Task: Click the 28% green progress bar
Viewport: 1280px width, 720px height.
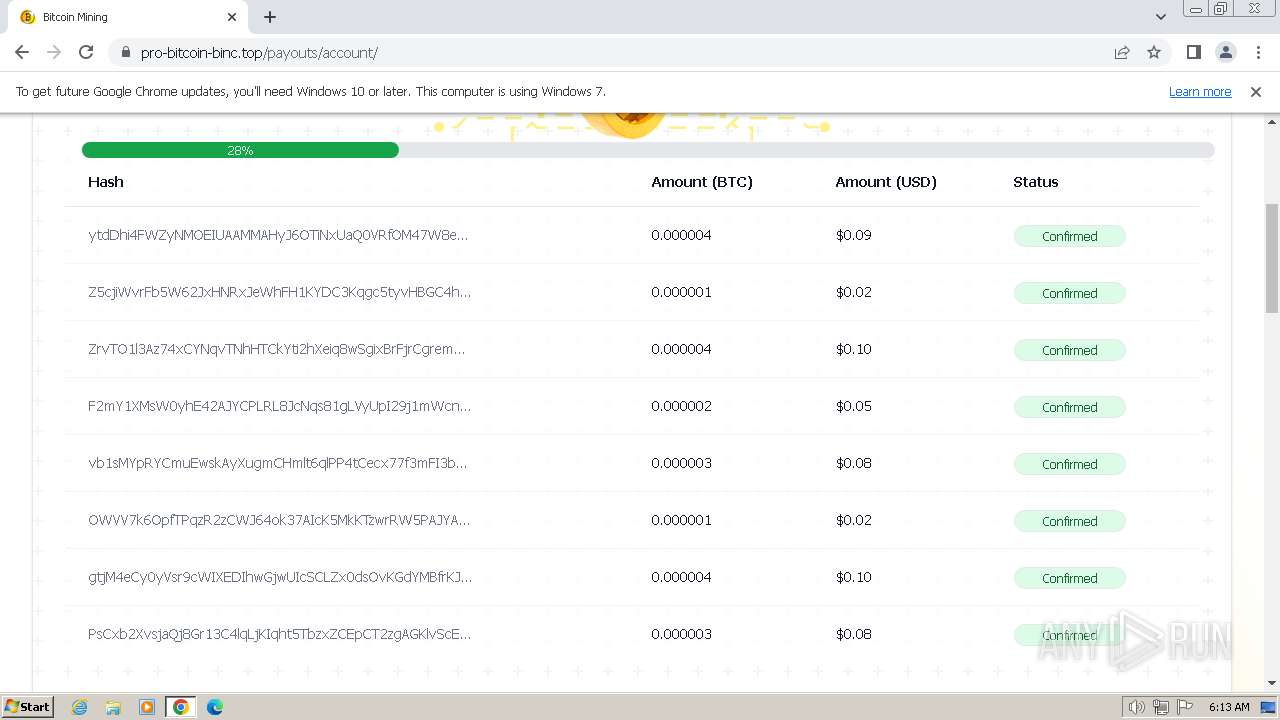Action: tap(240, 150)
